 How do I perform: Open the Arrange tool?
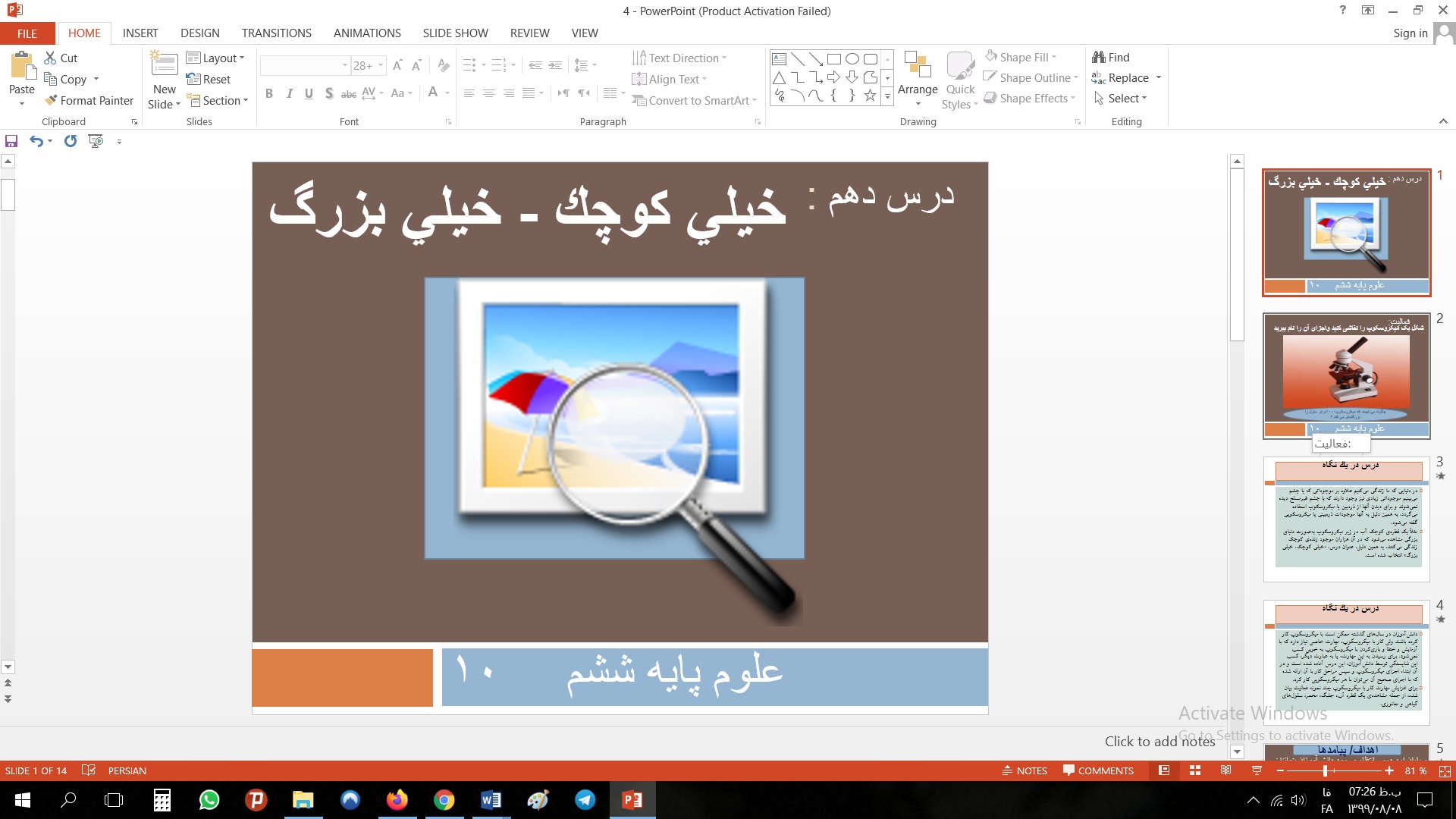pos(918,80)
